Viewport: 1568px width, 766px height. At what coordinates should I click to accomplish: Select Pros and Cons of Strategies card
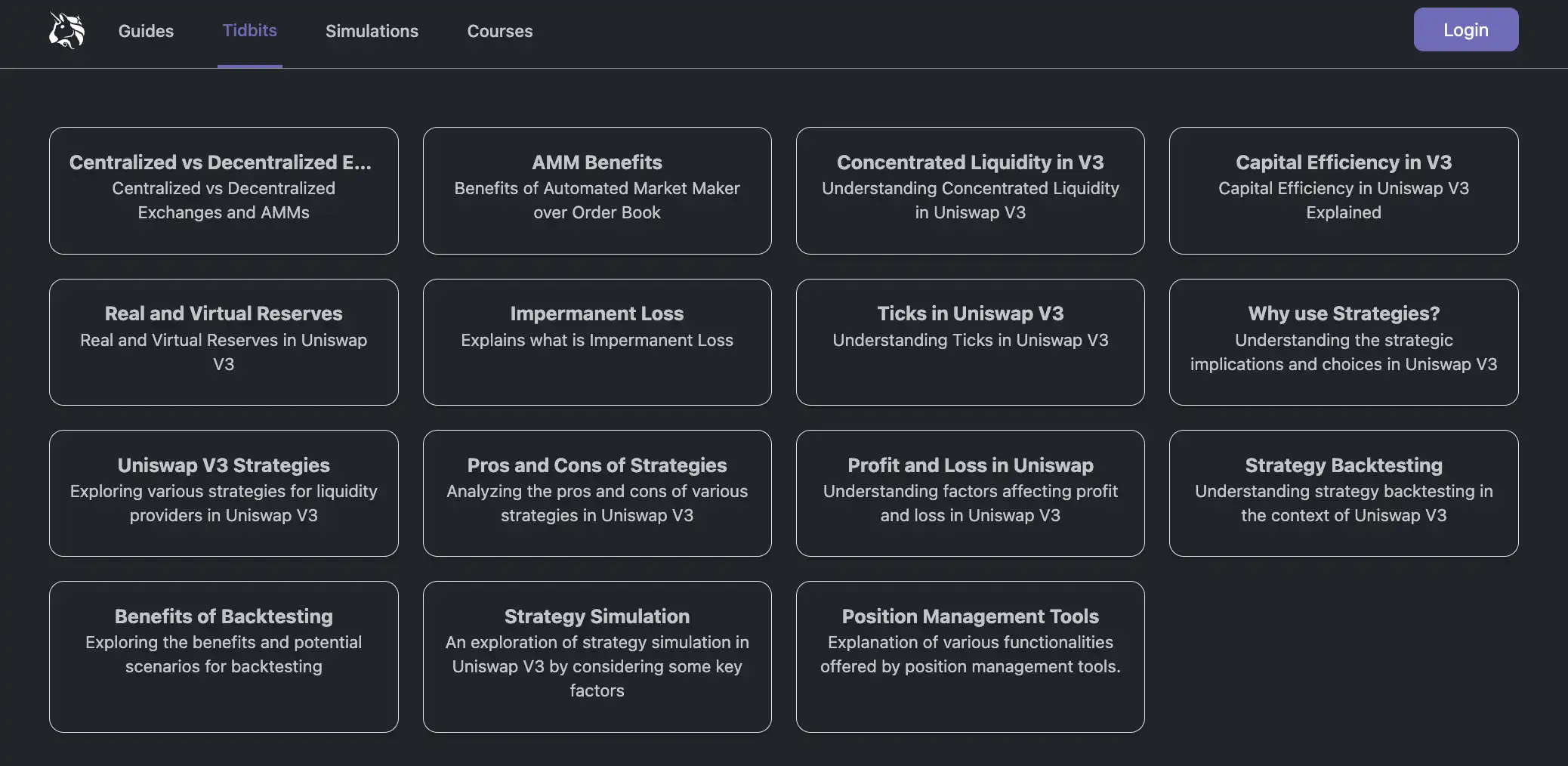[597, 493]
